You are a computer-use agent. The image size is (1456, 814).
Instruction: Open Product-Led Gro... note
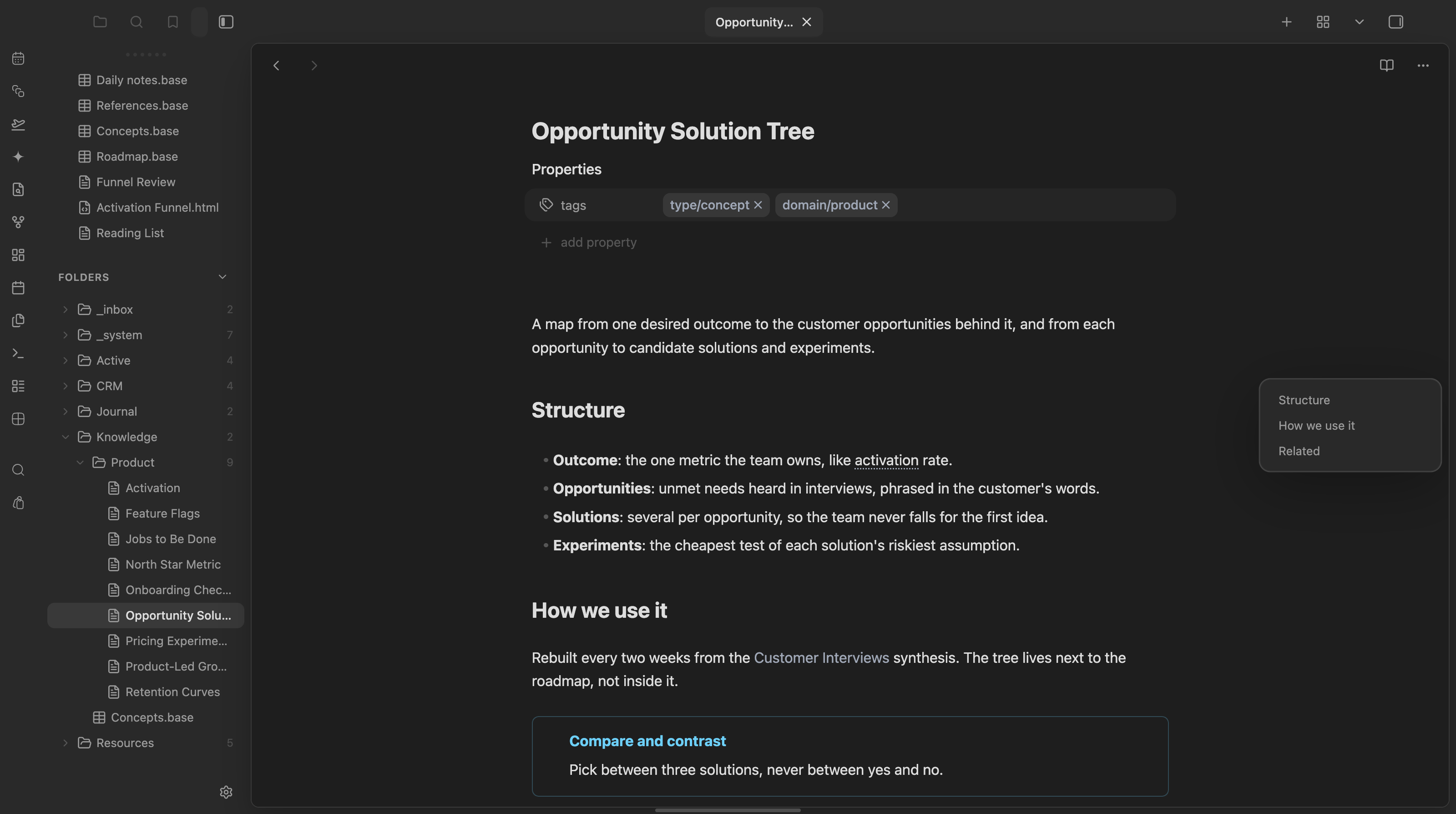(x=145, y=666)
